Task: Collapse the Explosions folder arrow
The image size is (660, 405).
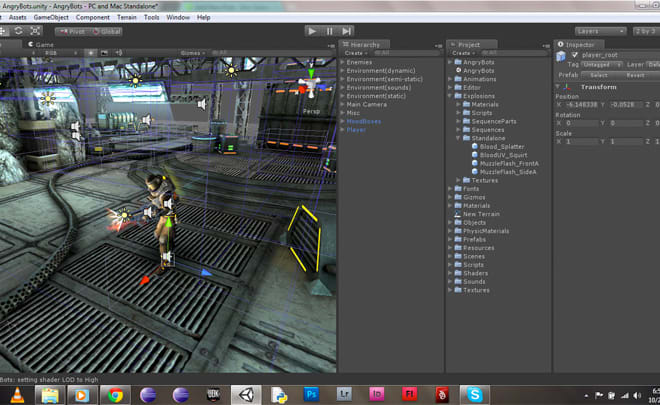Action: coord(450,96)
